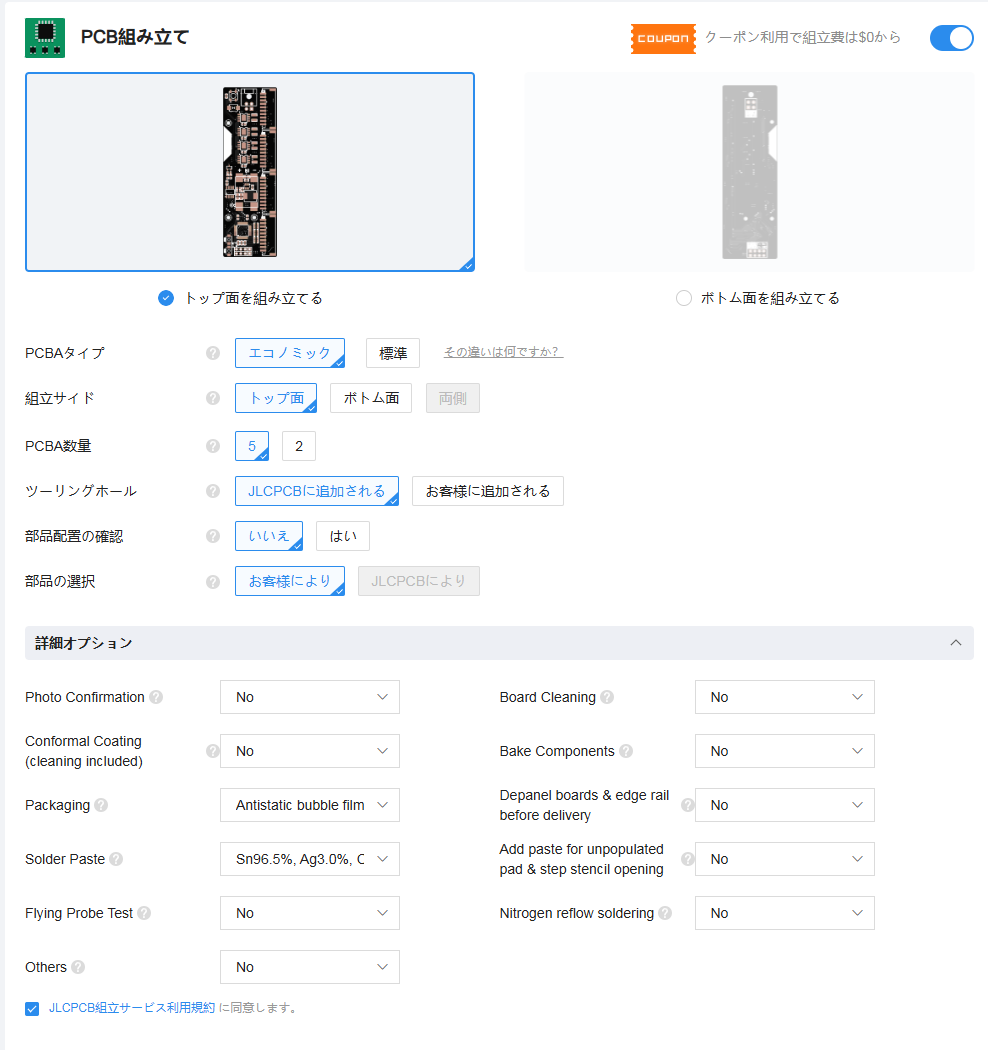Click help icon beside Conformal Coating
The image size is (988, 1050).
pyautogui.click(x=212, y=751)
